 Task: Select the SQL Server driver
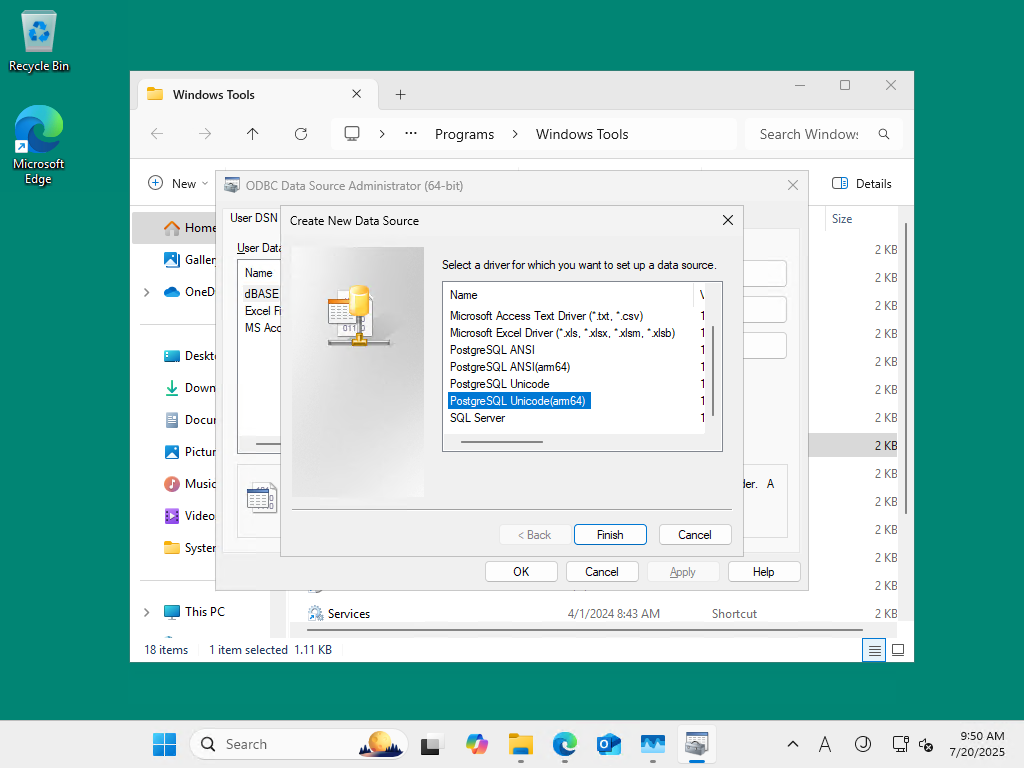point(477,418)
